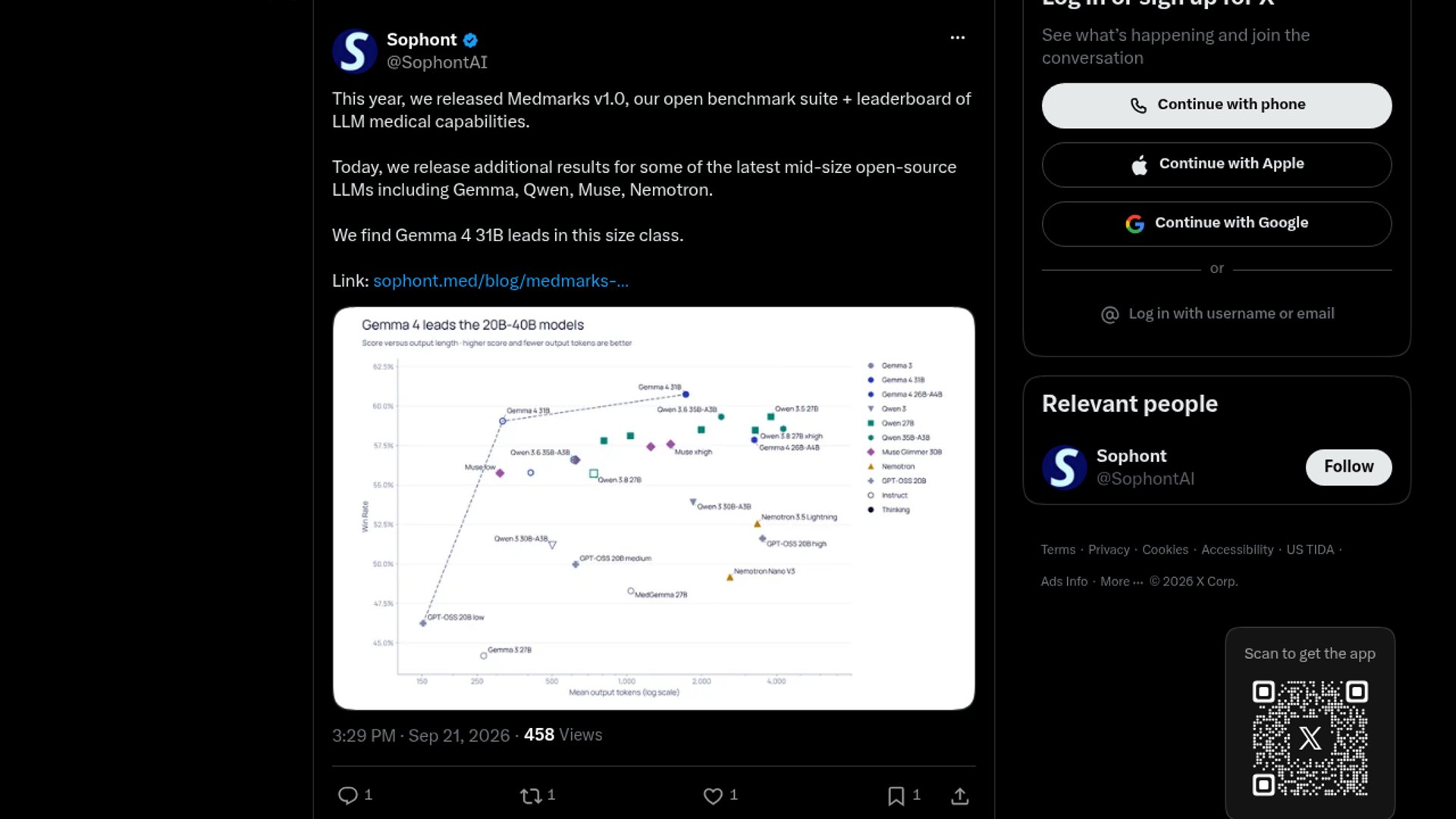The height and width of the screenshot is (819, 1456).
Task: Like the post with the heart icon
Action: click(x=713, y=795)
